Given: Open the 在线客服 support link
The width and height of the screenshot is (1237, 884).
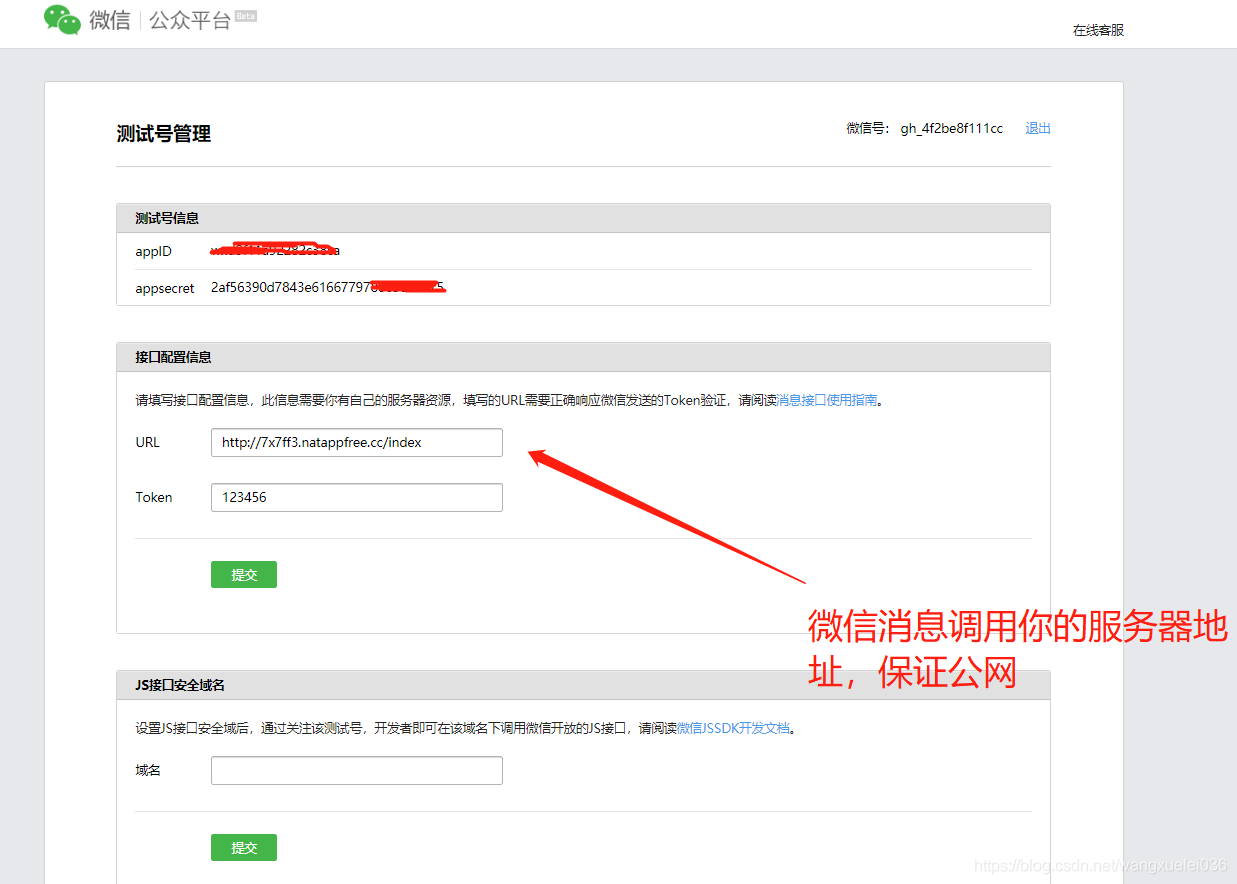Looking at the screenshot, I should click(1097, 30).
